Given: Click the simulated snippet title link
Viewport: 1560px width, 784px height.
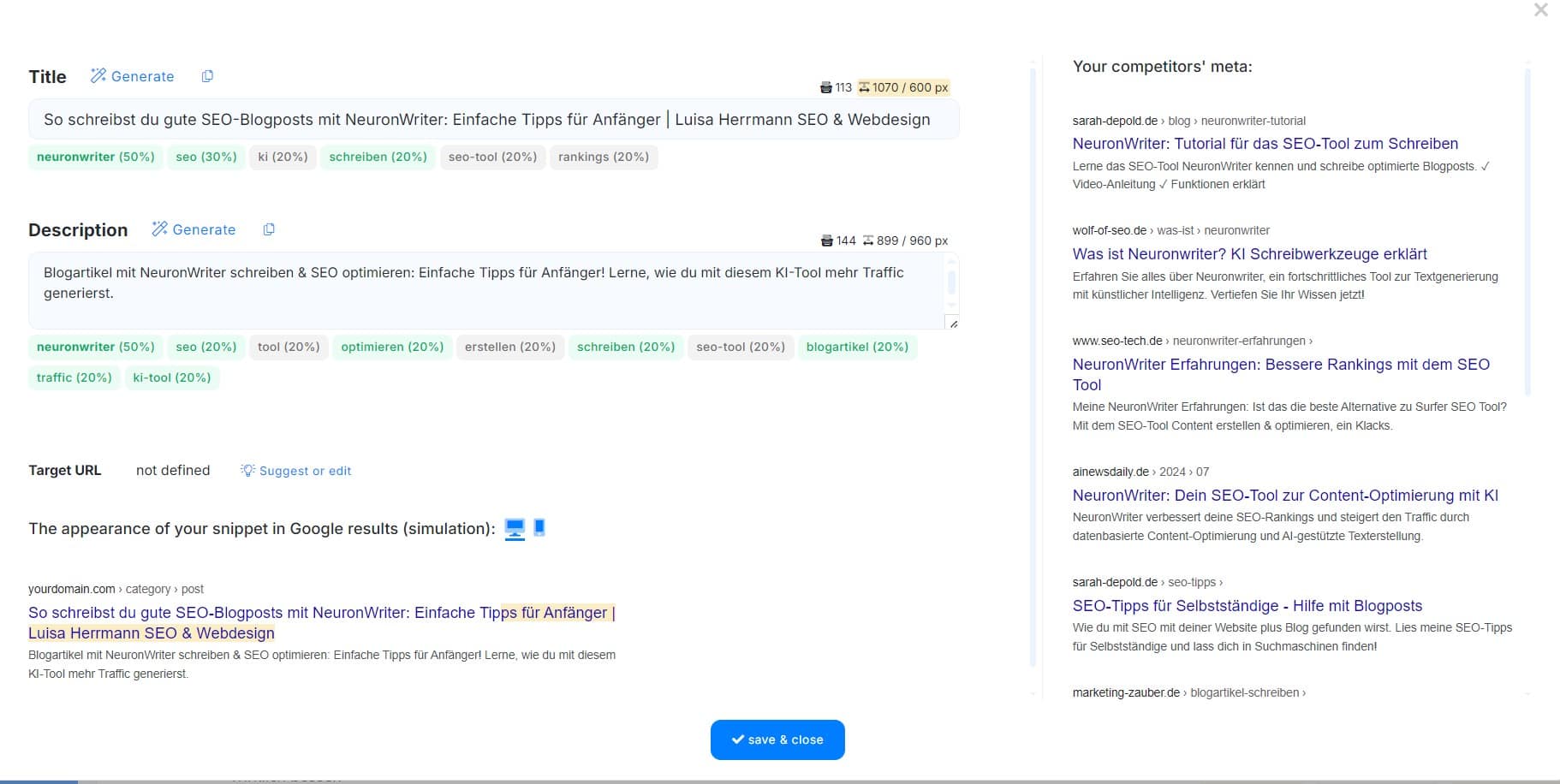Looking at the screenshot, I should 322,623.
